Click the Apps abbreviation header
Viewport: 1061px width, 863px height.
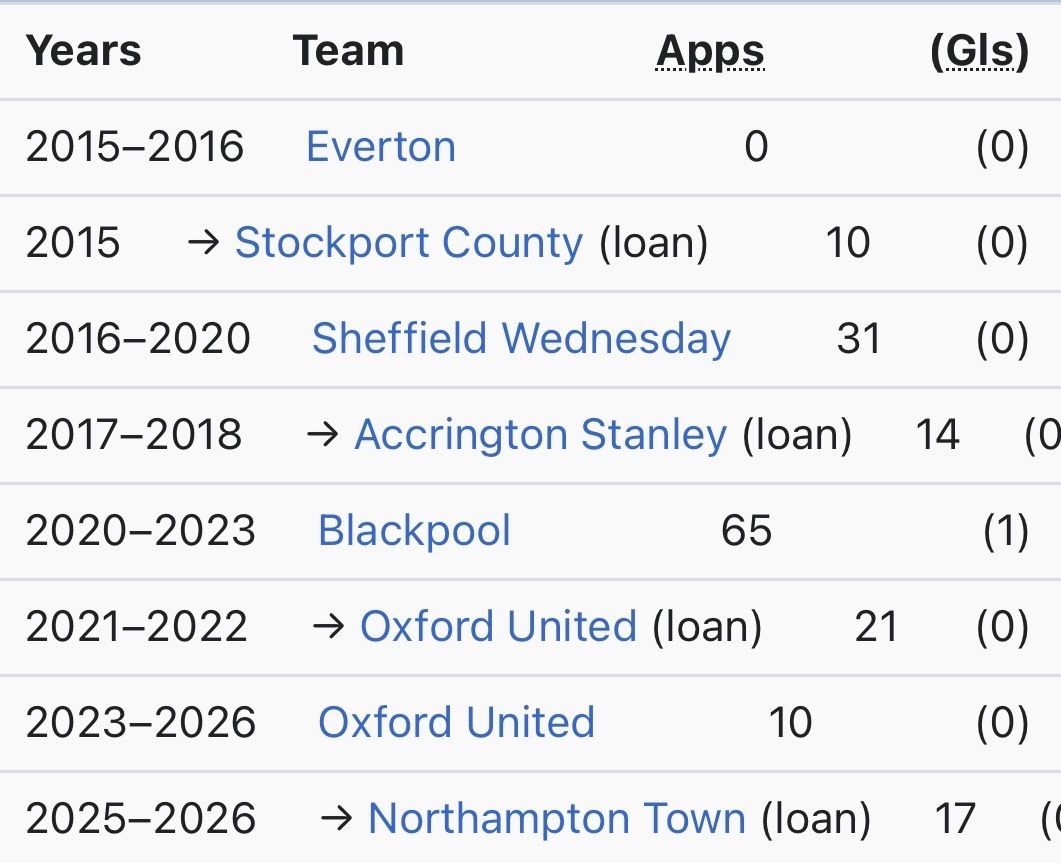pyautogui.click(x=710, y=51)
